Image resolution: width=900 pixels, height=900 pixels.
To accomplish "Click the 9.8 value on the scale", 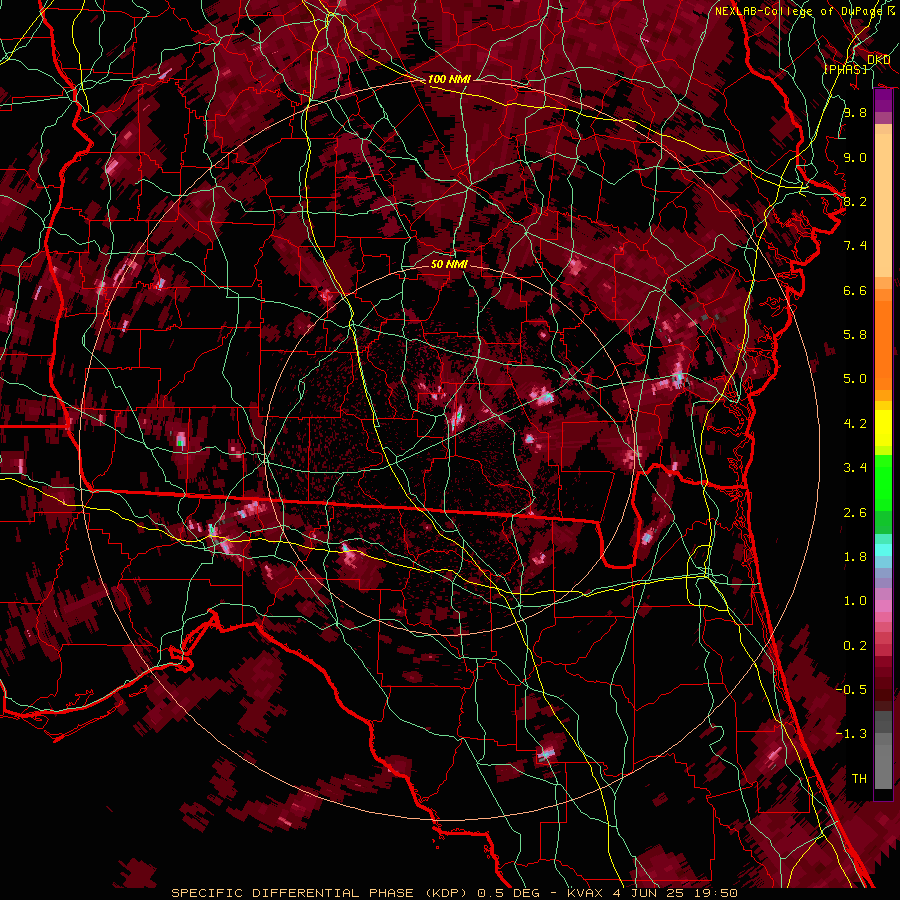I will pyautogui.click(x=855, y=113).
